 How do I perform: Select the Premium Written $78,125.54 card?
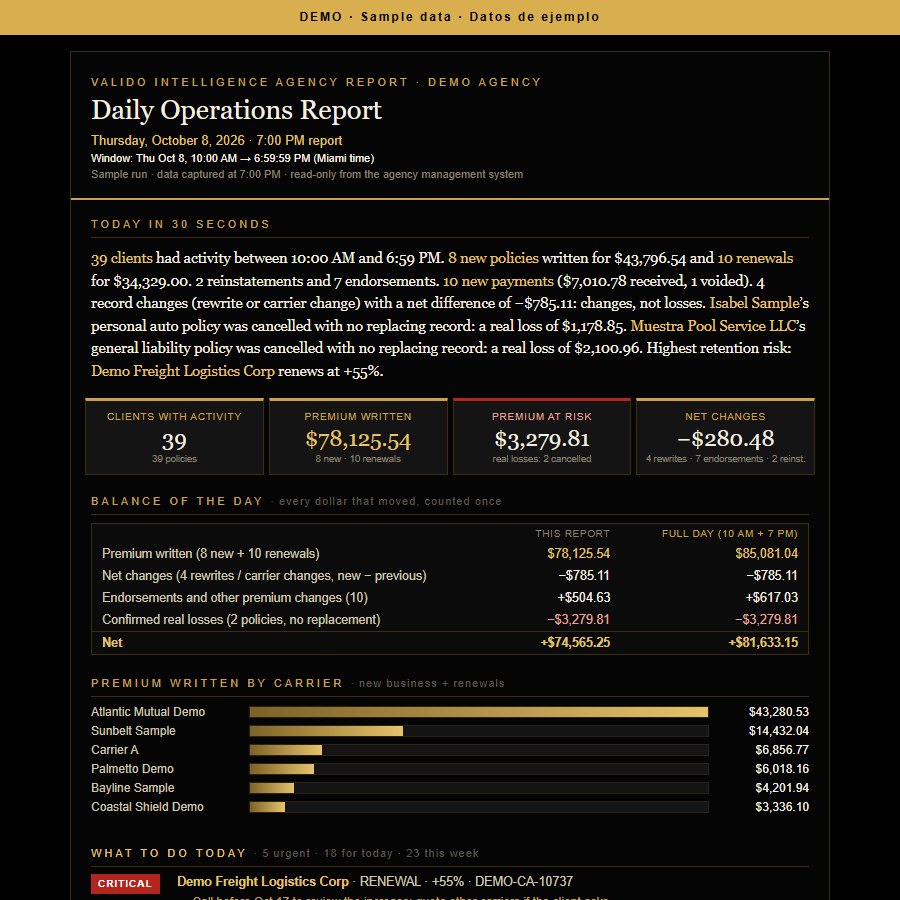coord(358,437)
